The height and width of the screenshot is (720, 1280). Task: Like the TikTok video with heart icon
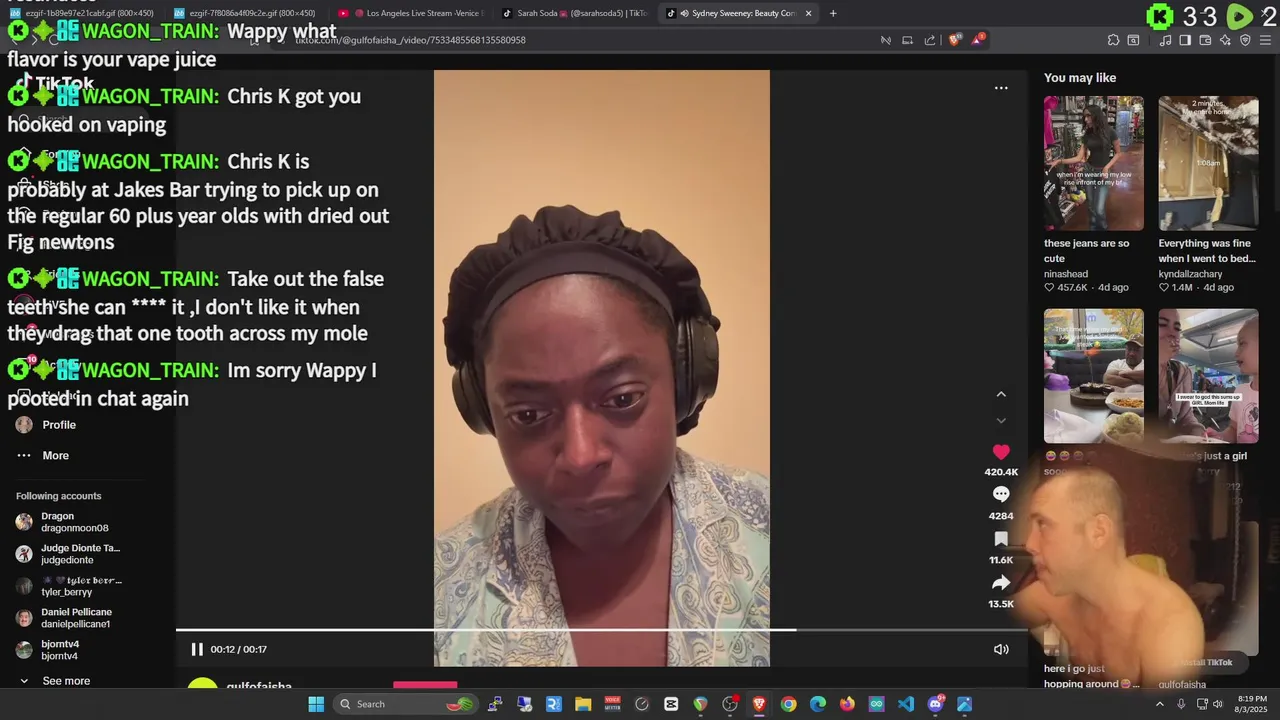click(1001, 452)
